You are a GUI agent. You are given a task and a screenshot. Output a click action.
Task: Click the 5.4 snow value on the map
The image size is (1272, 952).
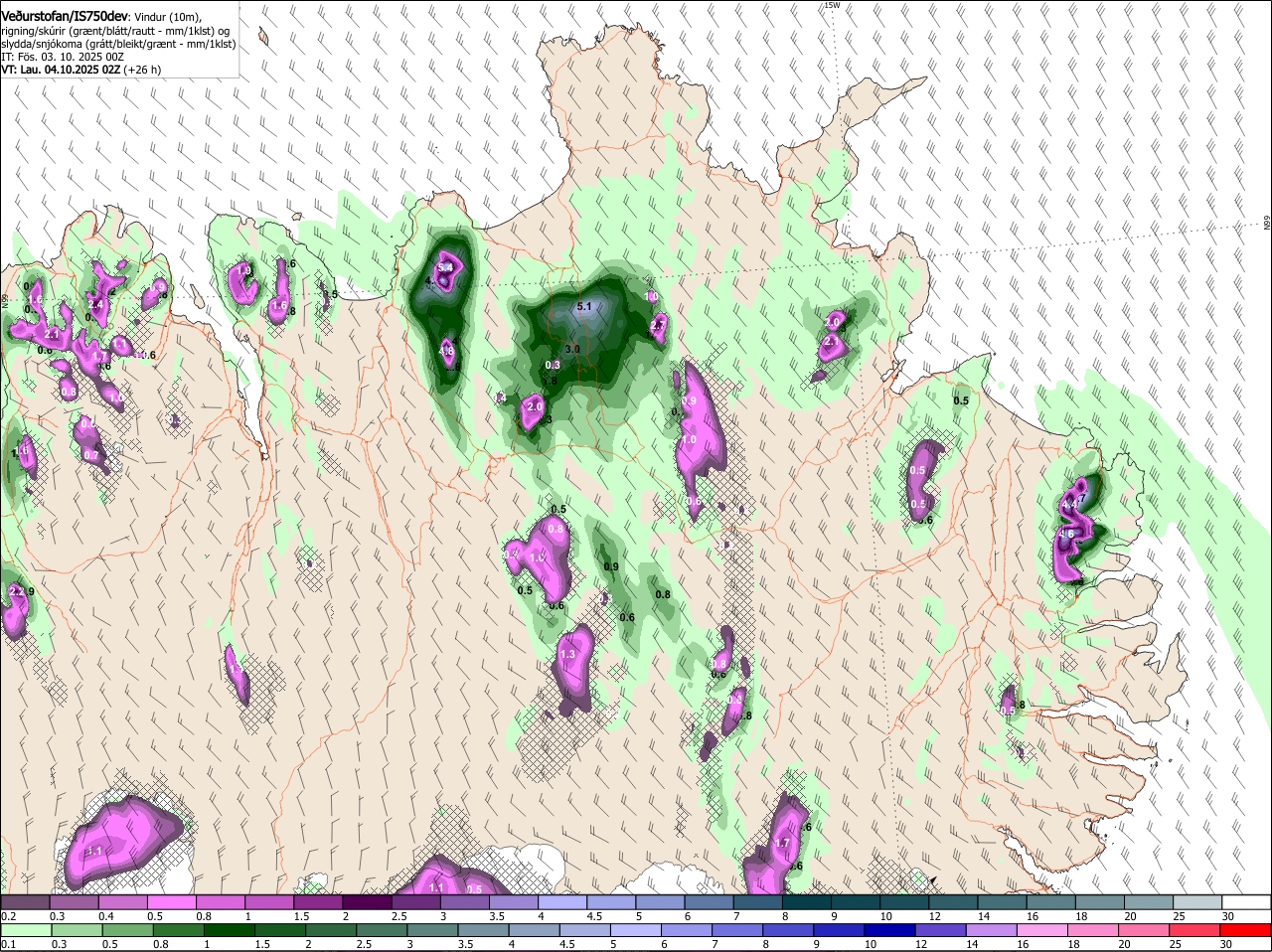tap(446, 267)
